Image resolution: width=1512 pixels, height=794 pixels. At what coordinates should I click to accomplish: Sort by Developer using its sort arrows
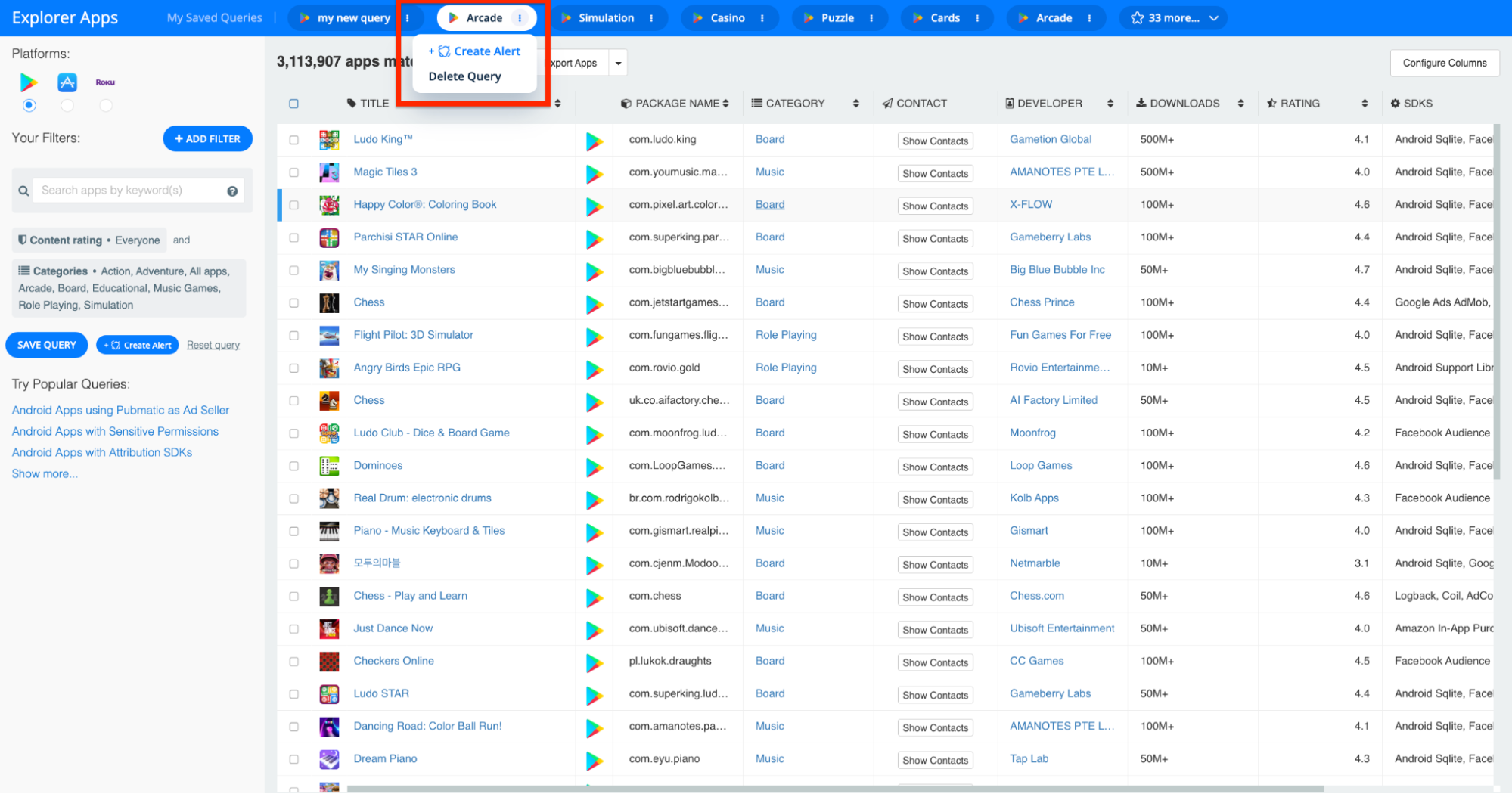click(x=1110, y=104)
